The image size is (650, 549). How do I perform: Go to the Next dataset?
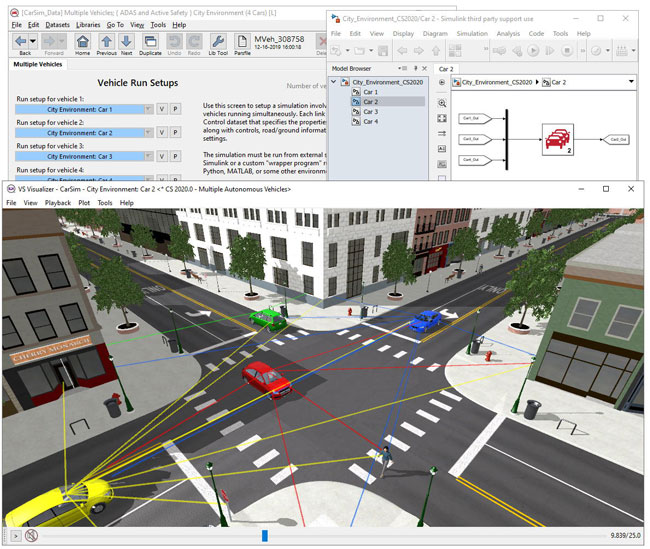(126, 41)
